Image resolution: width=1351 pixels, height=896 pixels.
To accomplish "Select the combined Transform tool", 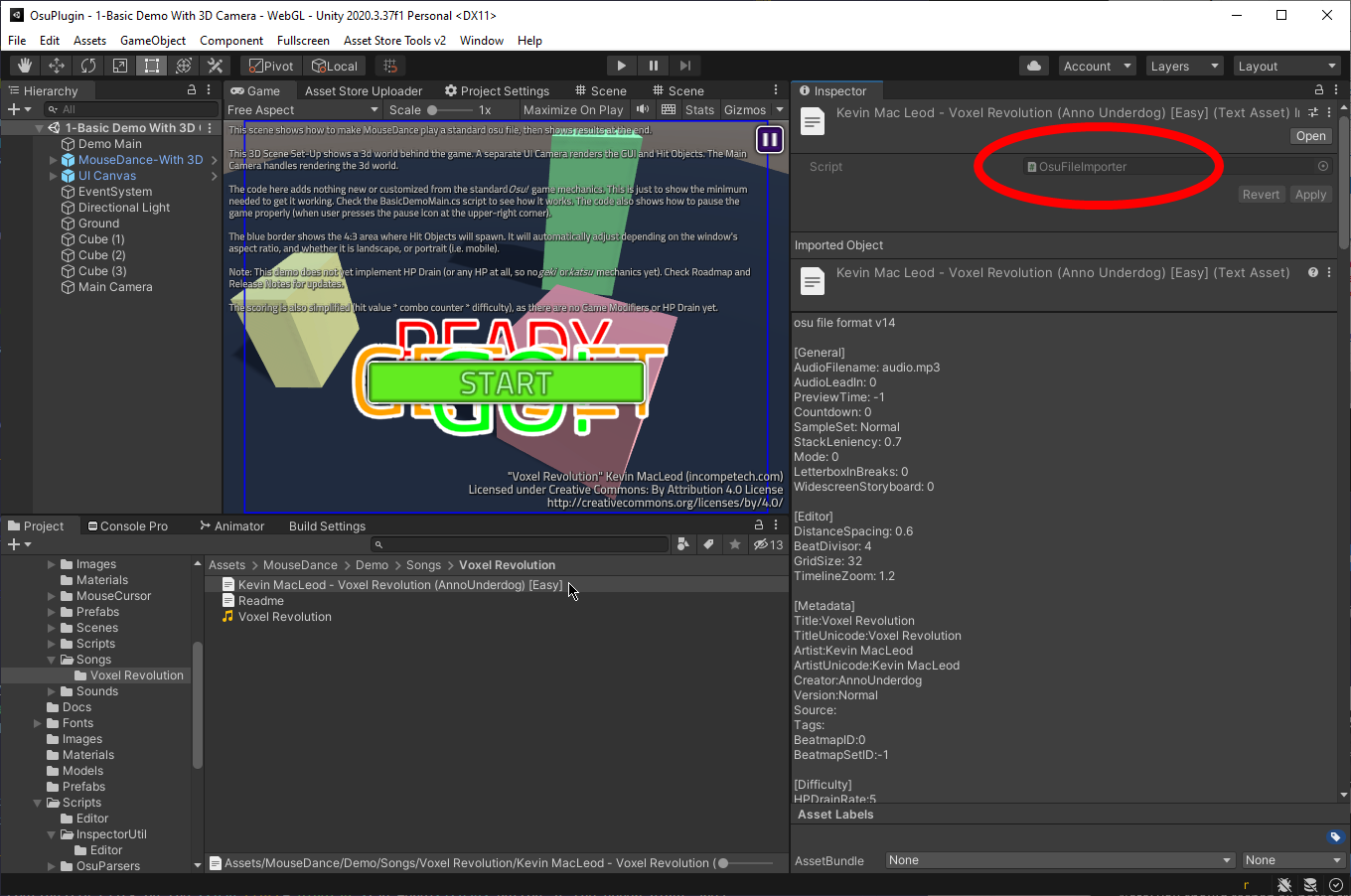I will point(184,66).
